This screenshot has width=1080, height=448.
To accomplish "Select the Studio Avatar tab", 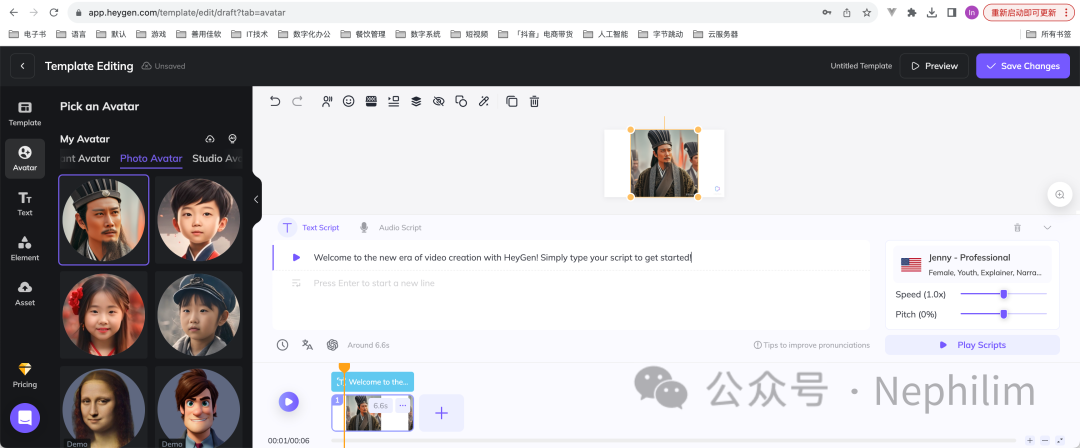I will pos(217,159).
